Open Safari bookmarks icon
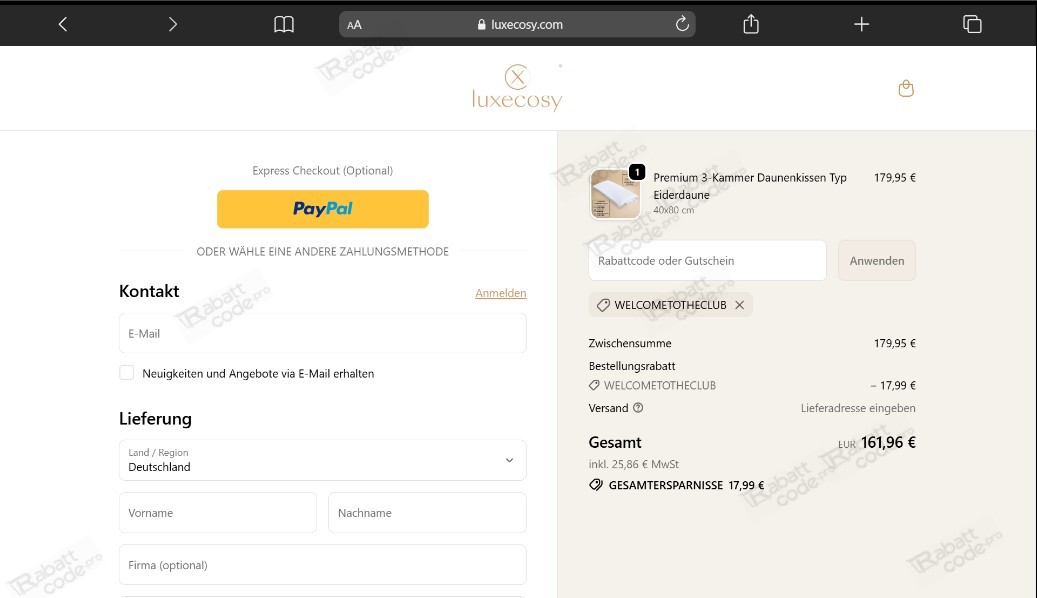Image resolution: width=1037 pixels, height=598 pixels. point(283,24)
